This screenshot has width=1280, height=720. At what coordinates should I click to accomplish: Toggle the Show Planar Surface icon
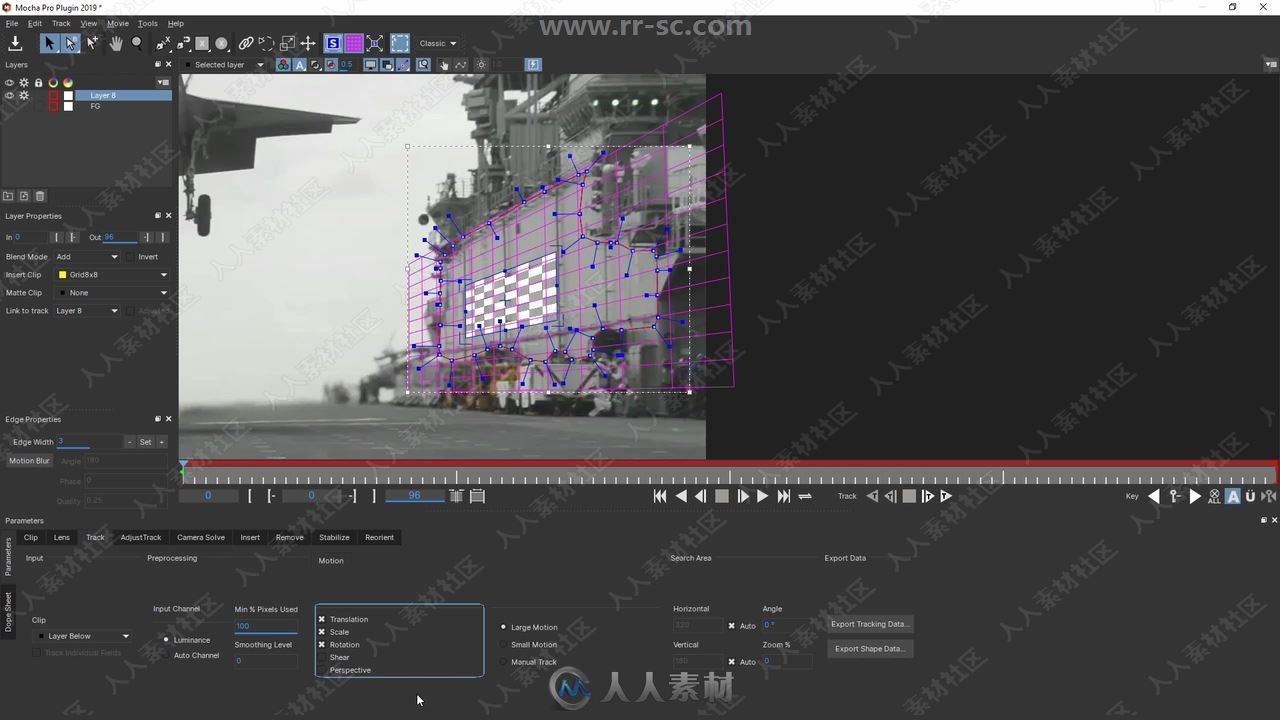(x=333, y=43)
